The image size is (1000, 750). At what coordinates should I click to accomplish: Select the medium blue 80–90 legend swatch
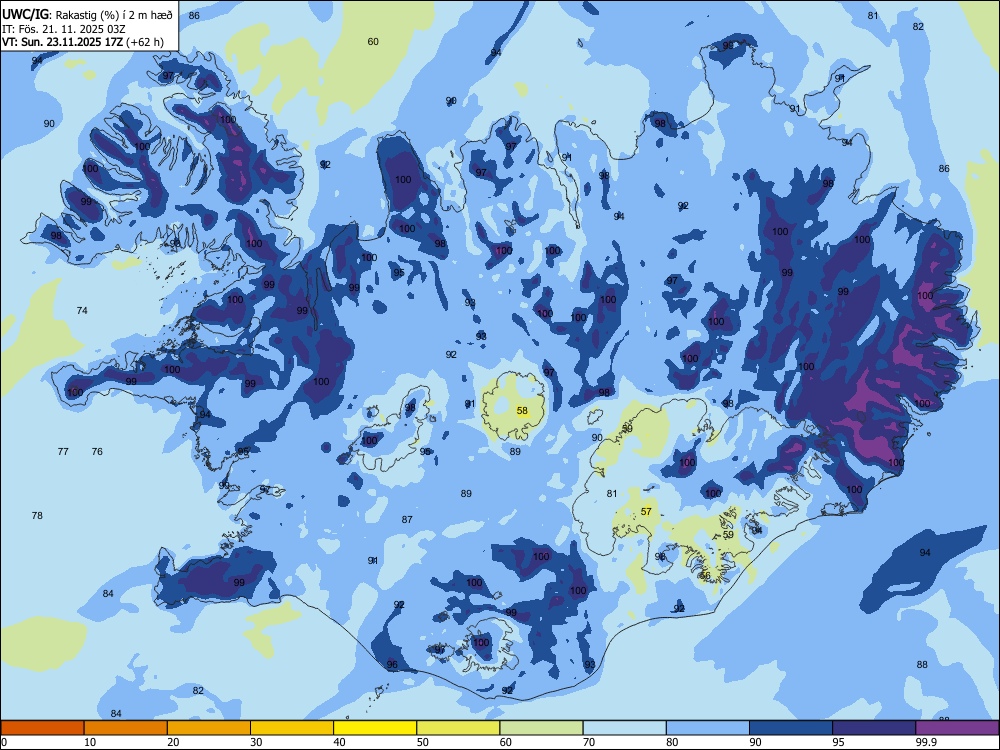coord(708,728)
